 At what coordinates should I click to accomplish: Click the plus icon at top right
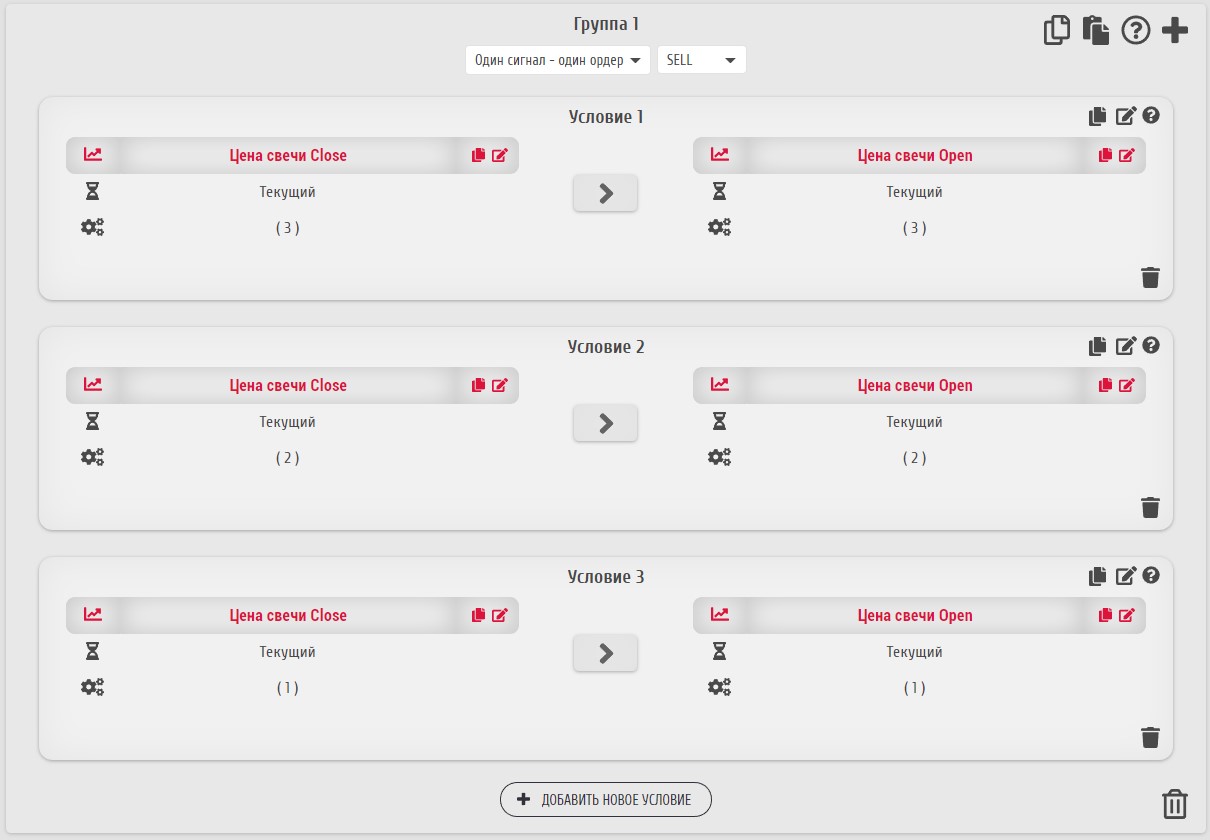click(x=1175, y=30)
